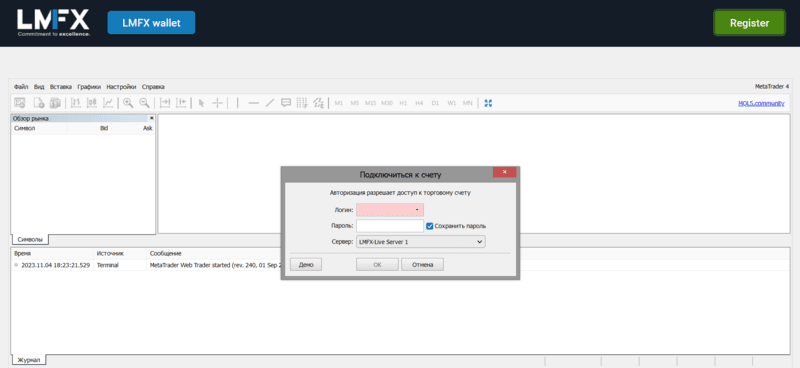Viewport: 800px width, 368px height.
Task: Click the Terminal source cell
Action: coord(108,265)
